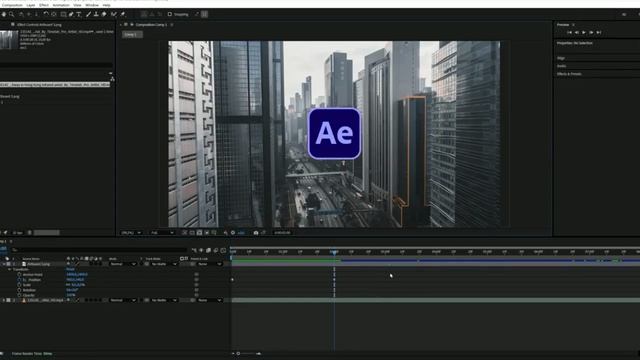
Task: Toggle the Opacity stopwatch
Action: 19,295
